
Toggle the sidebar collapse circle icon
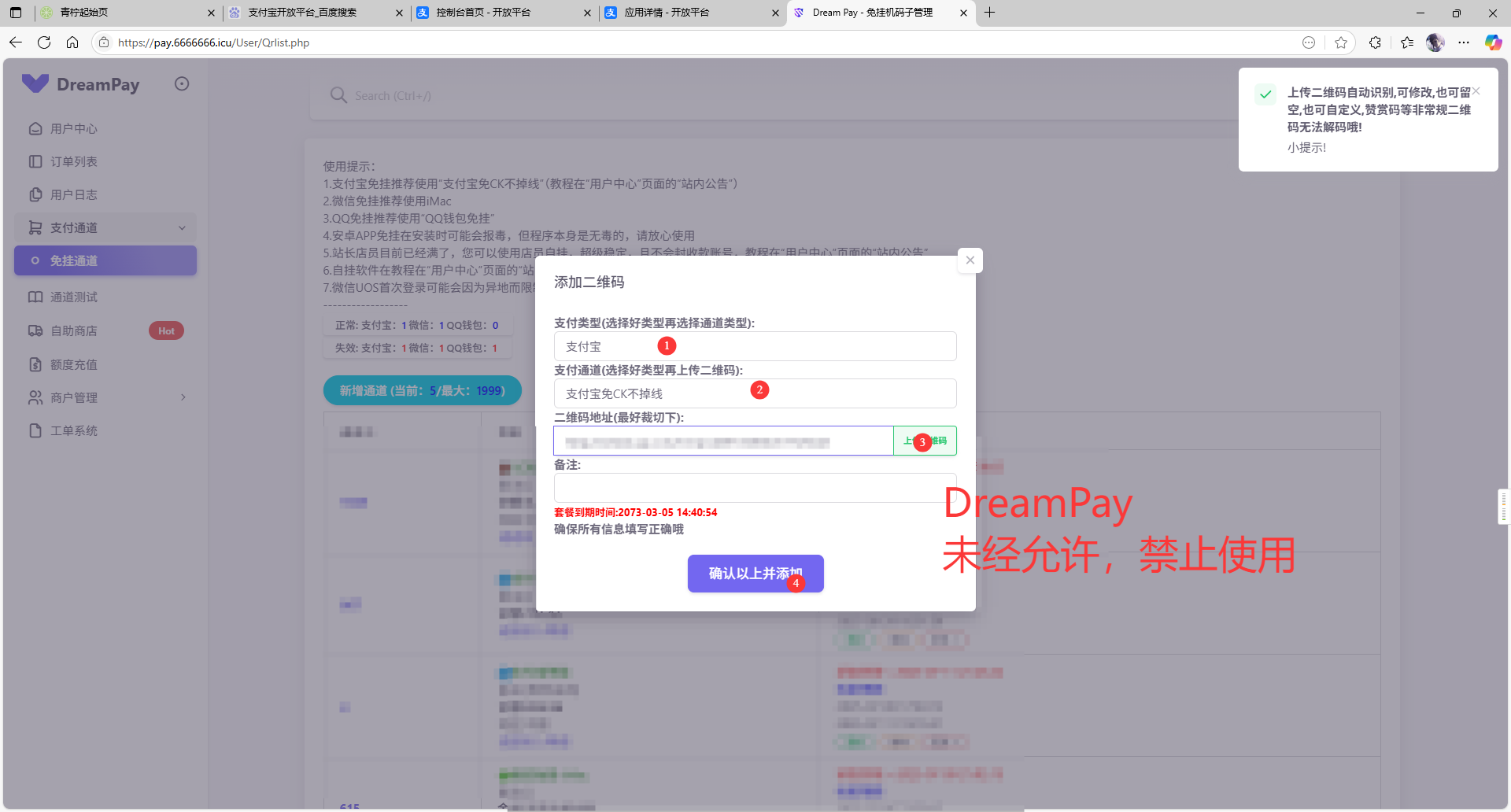(182, 84)
